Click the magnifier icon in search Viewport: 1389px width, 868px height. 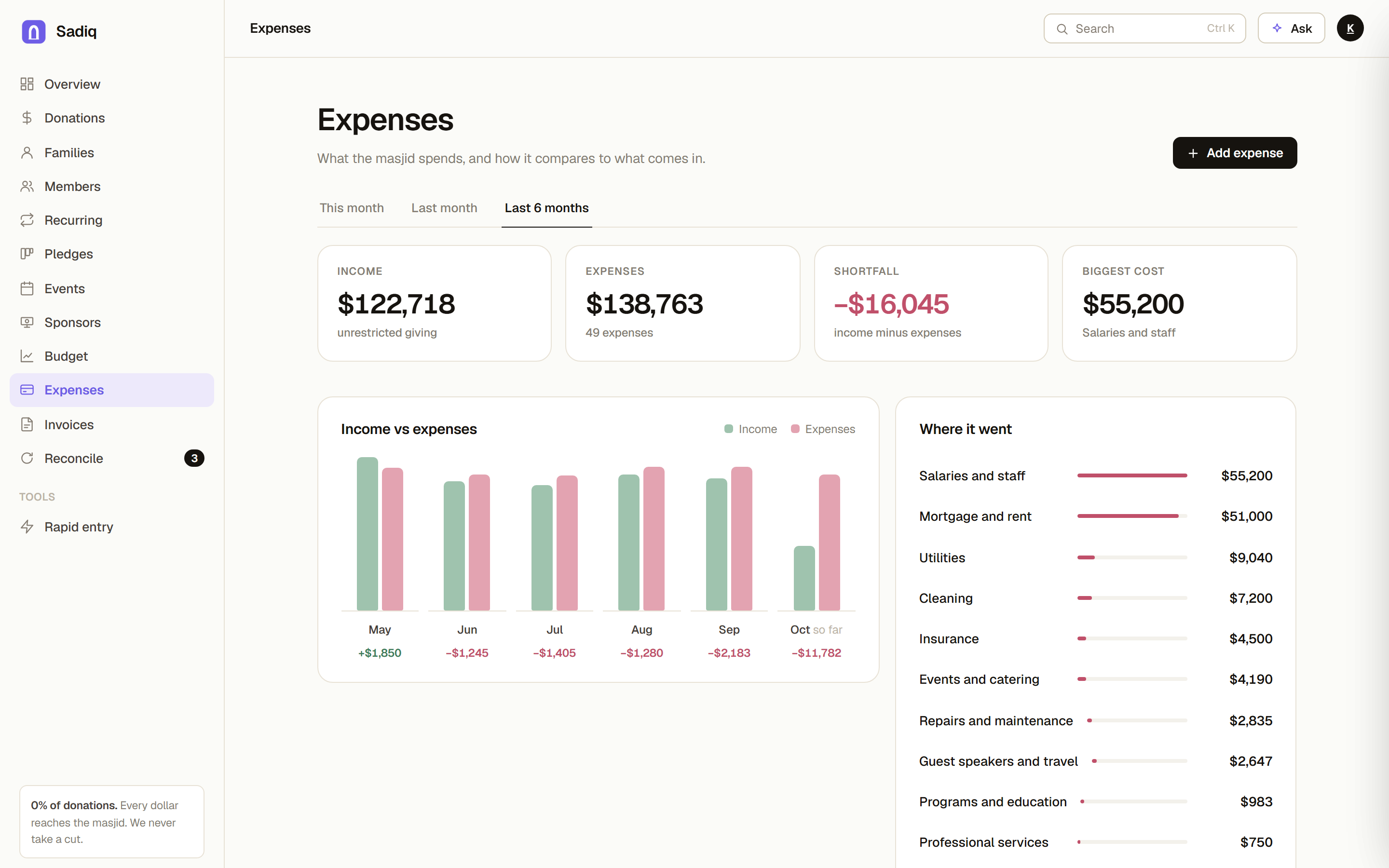pyautogui.click(x=1062, y=29)
